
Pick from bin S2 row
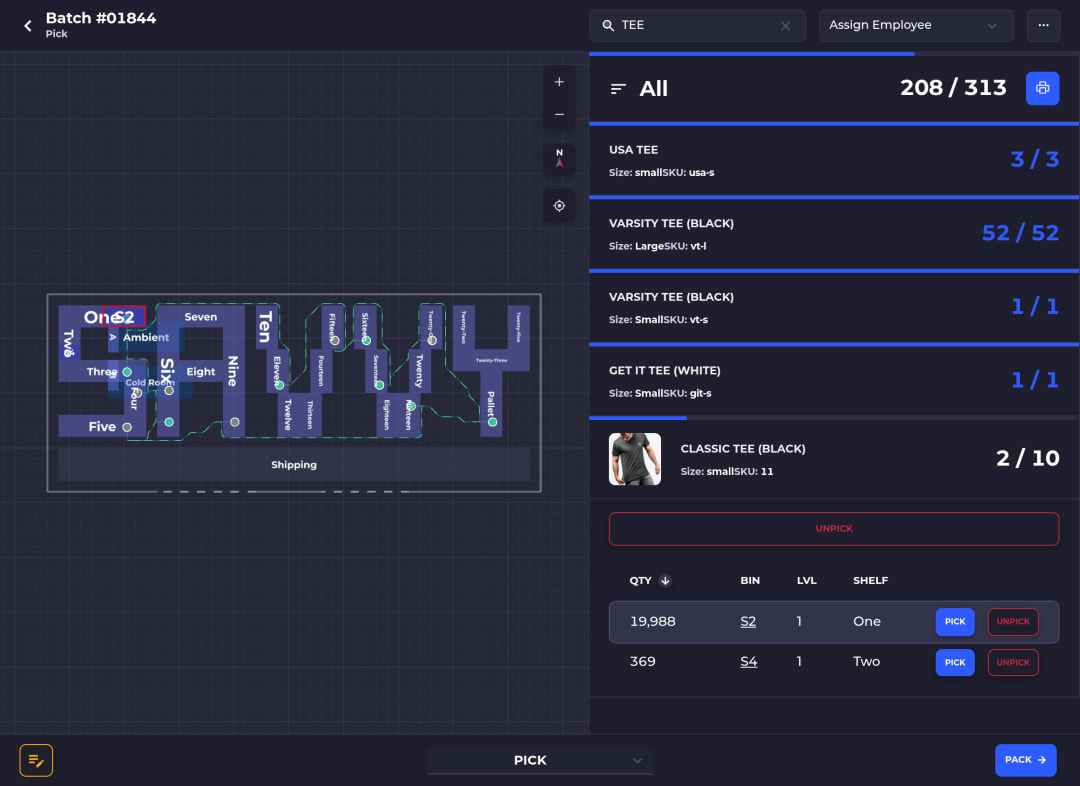click(955, 621)
